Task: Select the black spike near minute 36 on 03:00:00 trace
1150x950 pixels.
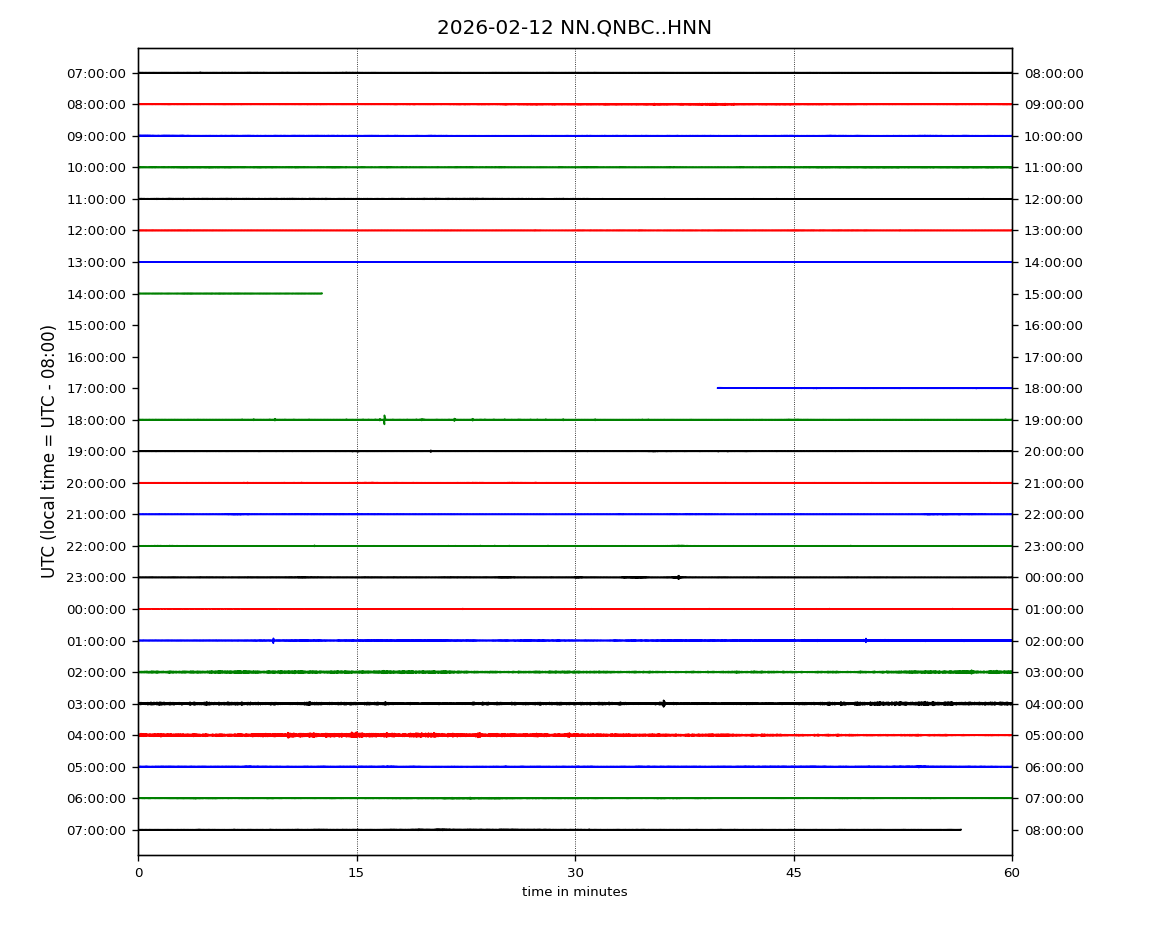Action: coord(663,703)
